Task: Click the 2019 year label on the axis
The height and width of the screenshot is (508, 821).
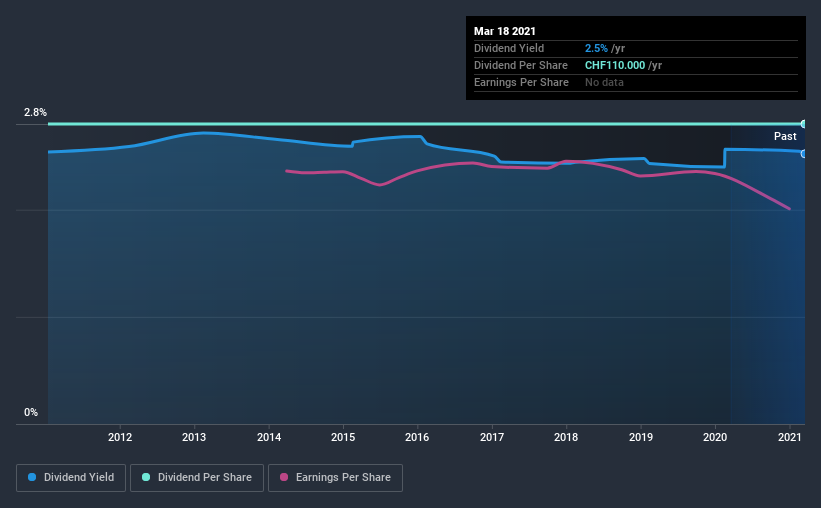Action: [641, 437]
